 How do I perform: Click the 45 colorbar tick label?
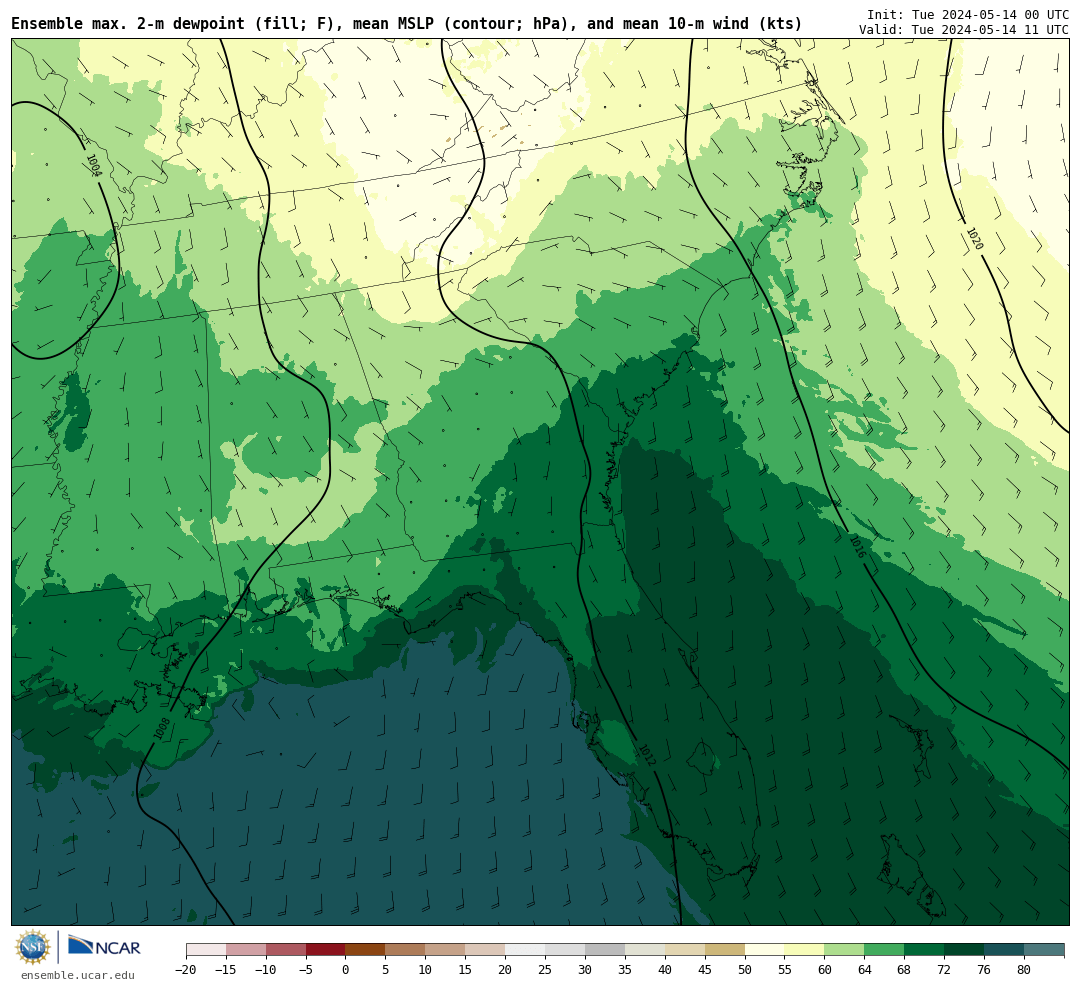point(705,970)
